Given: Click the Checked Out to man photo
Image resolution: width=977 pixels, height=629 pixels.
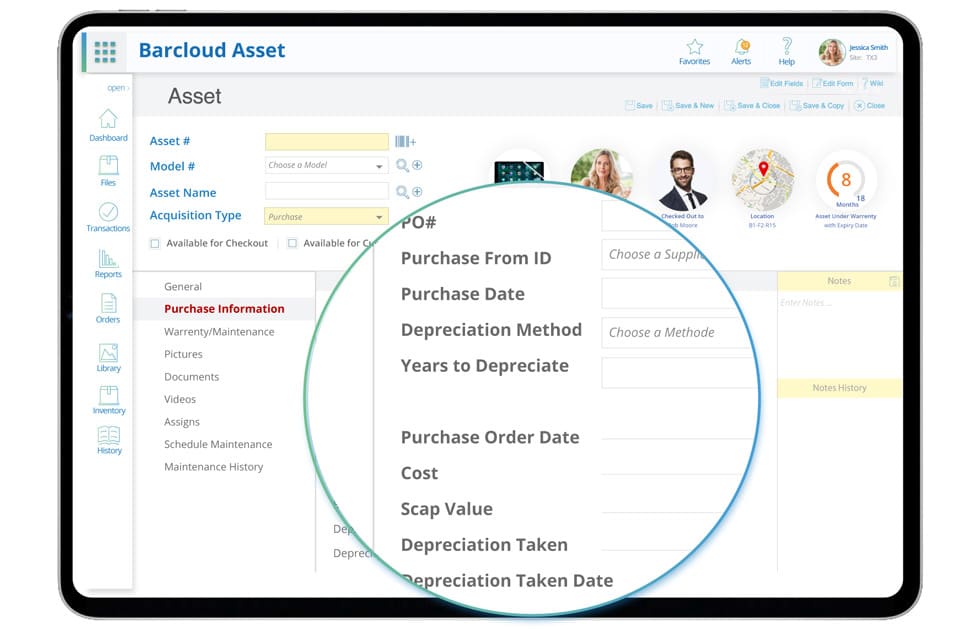Looking at the screenshot, I should coord(683,180).
